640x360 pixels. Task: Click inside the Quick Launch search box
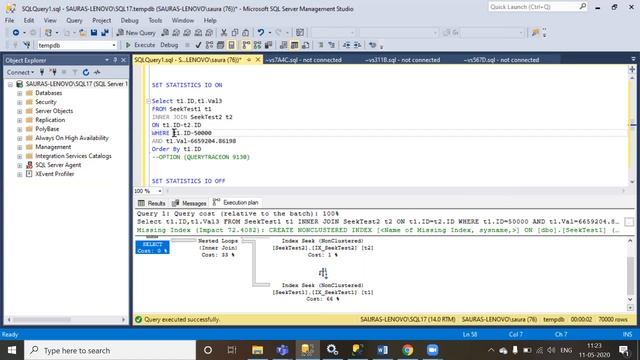tap(533, 7)
